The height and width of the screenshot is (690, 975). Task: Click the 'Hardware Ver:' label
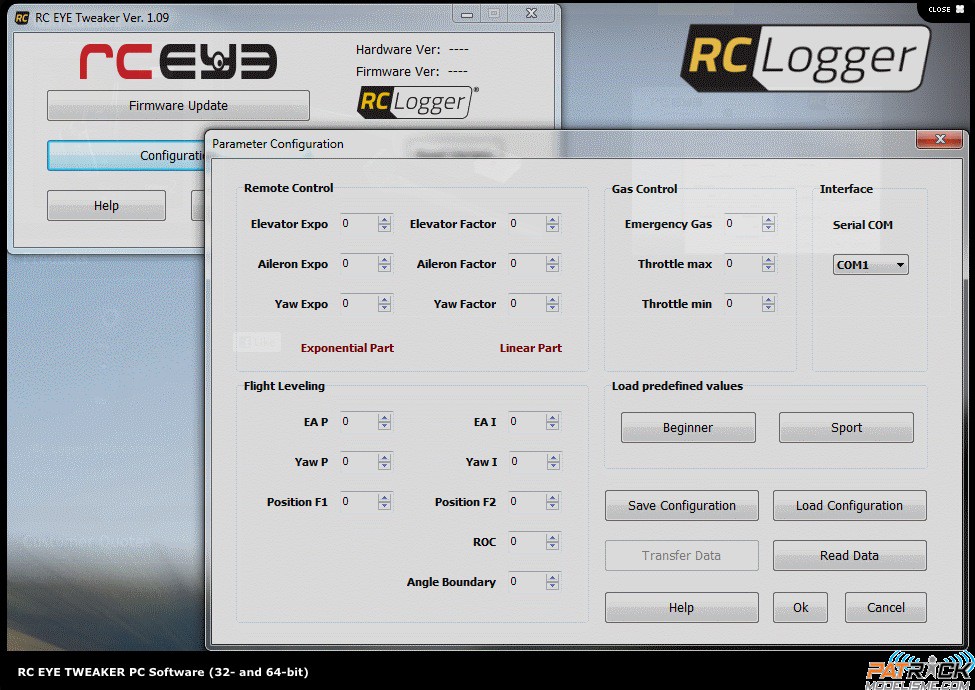(x=398, y=50)
